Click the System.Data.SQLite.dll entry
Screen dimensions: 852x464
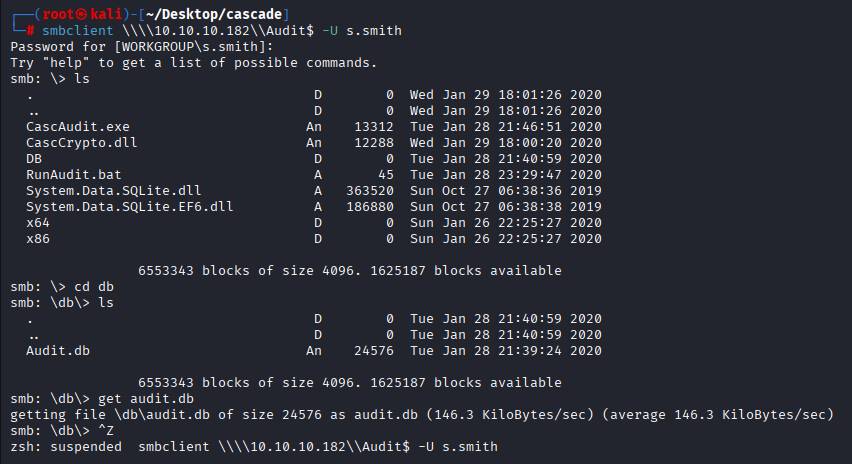coord(114,191)
